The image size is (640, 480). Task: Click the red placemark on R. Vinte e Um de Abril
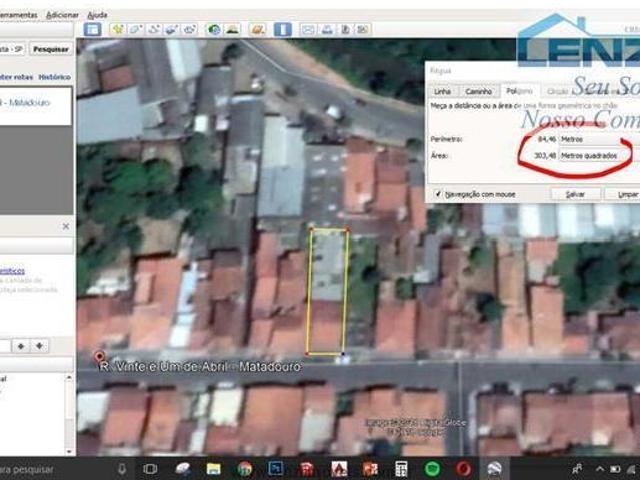(x=99, y=356)
